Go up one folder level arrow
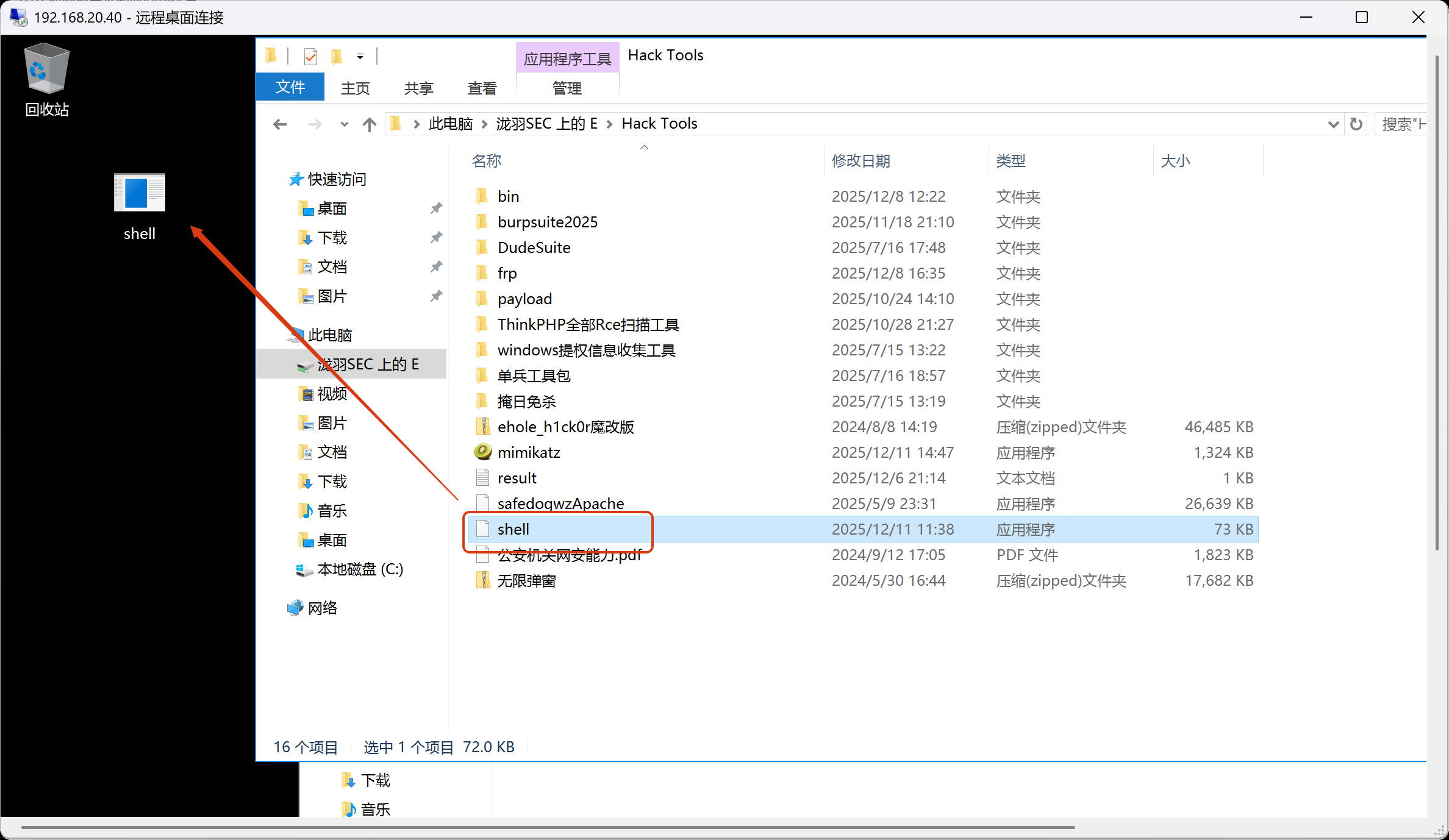Viewport: 1449px width, 840px height. 369,124
